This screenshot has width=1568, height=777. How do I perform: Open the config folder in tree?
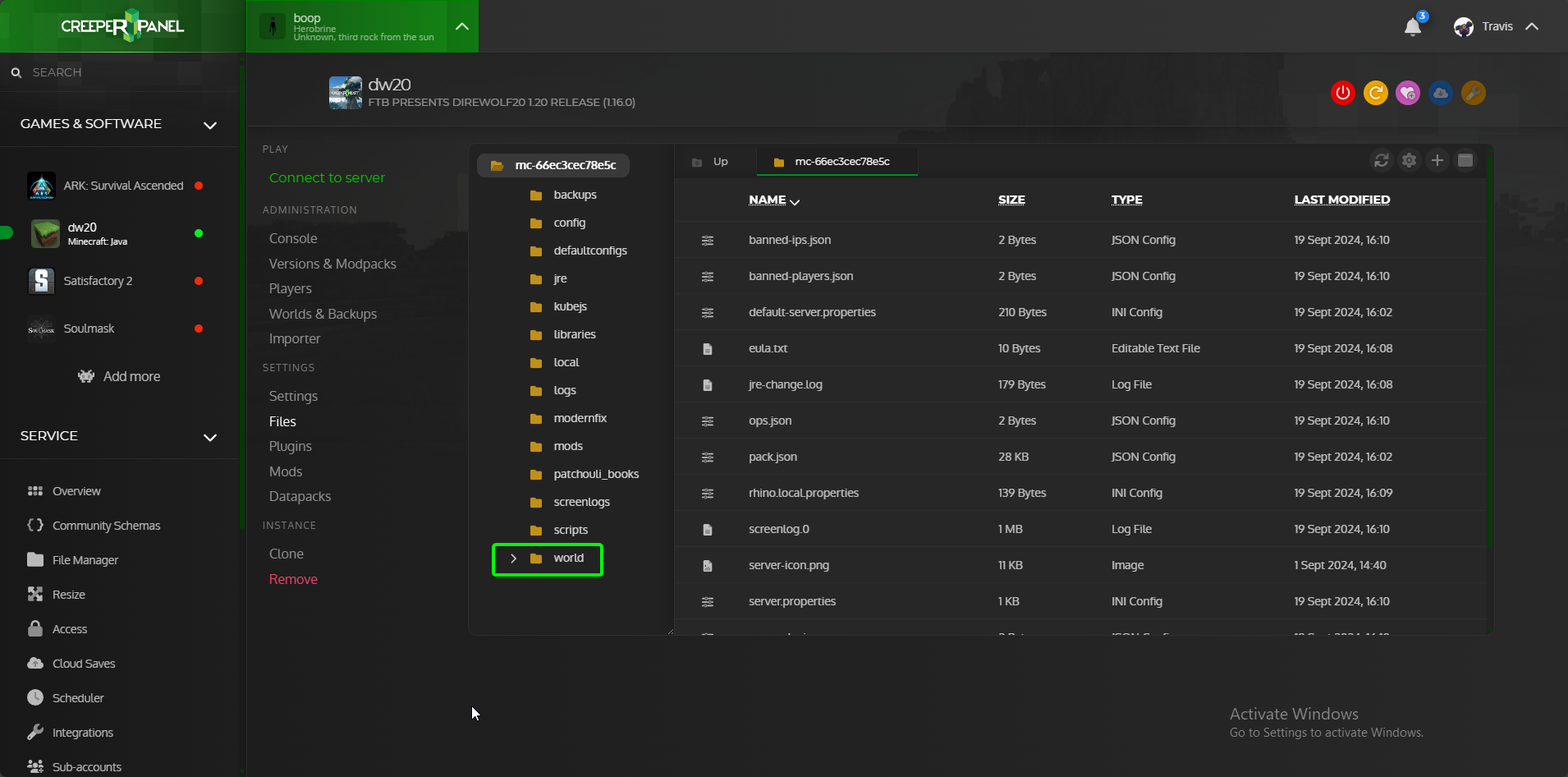[558, 223]
